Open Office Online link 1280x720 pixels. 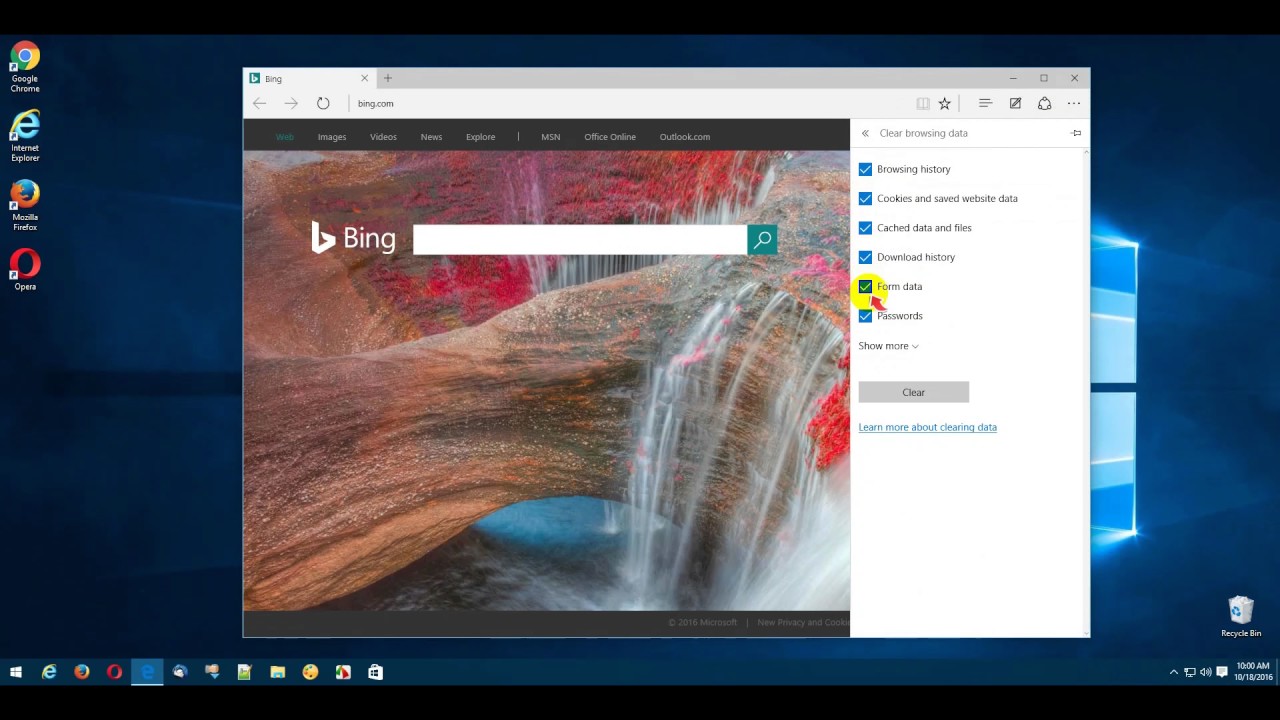click(610, 137)
